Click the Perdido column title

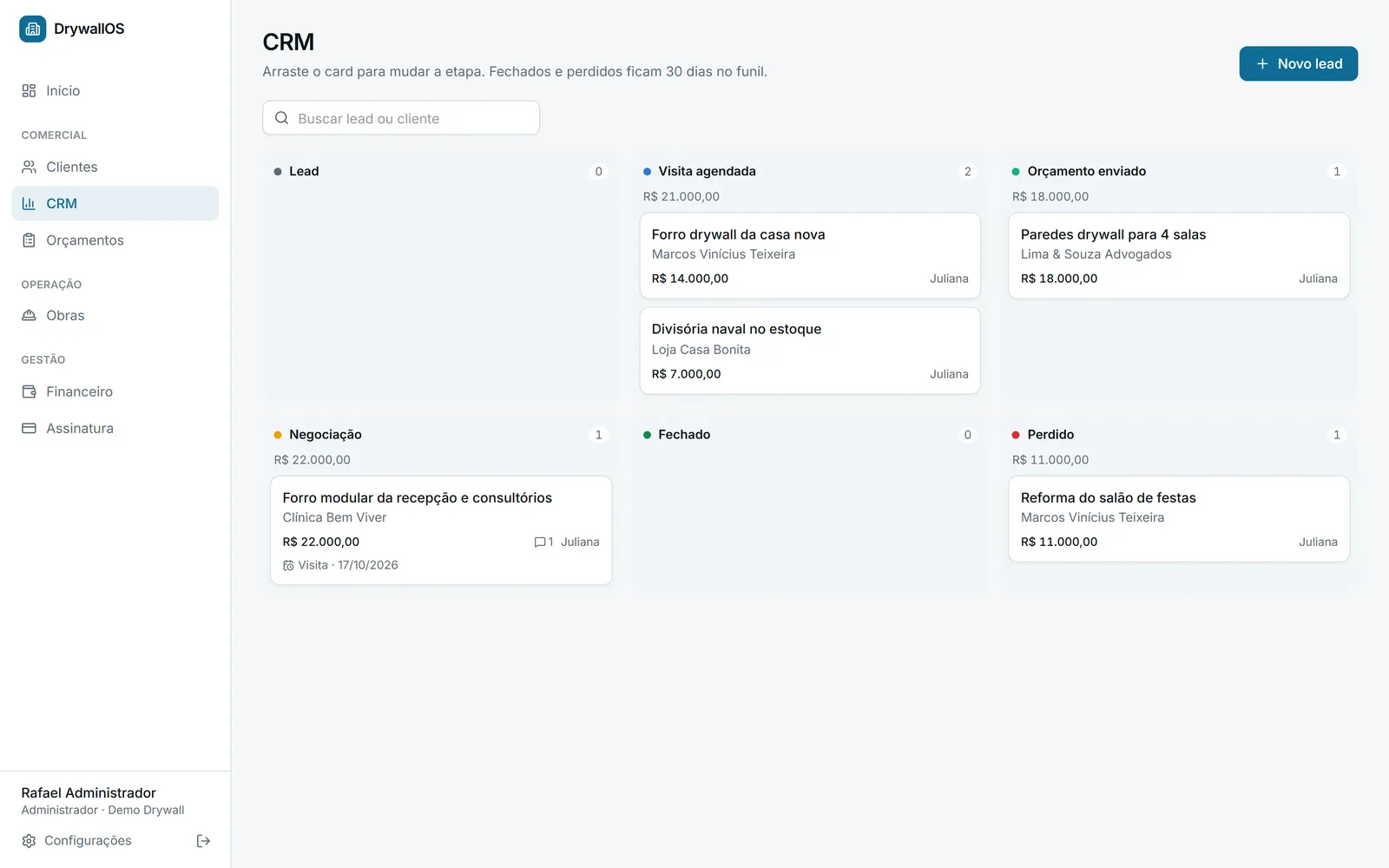pos(1050,435)
